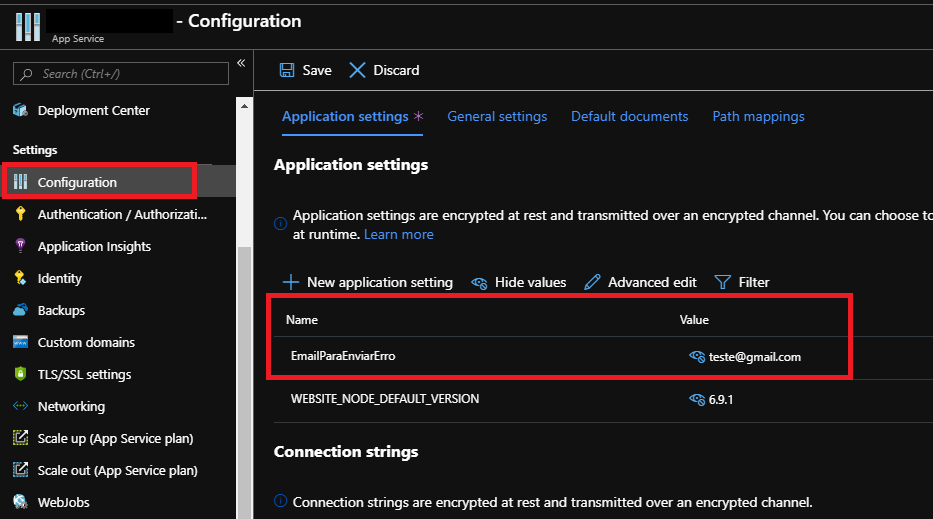Click the Save disk icon

click(x=287, y=70)
